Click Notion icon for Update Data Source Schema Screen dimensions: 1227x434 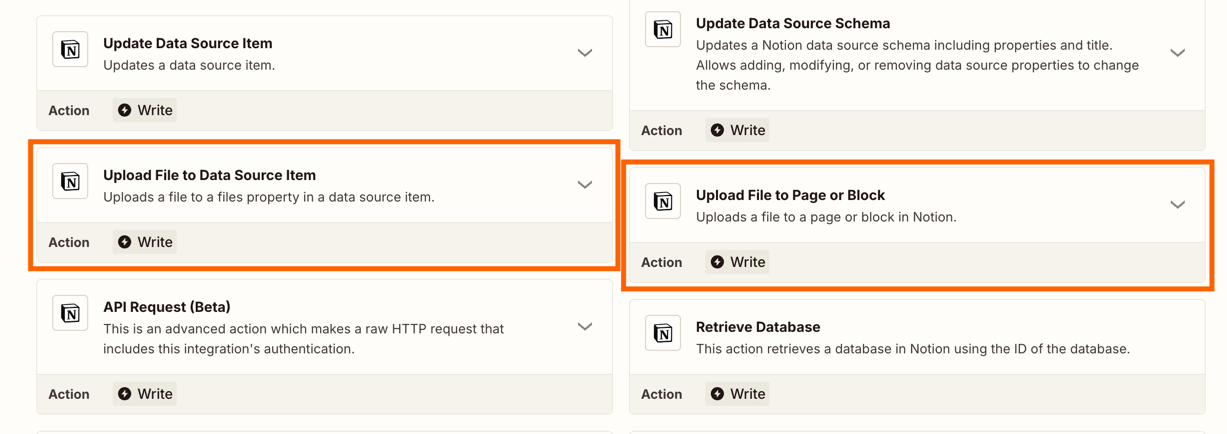point(663,30)
